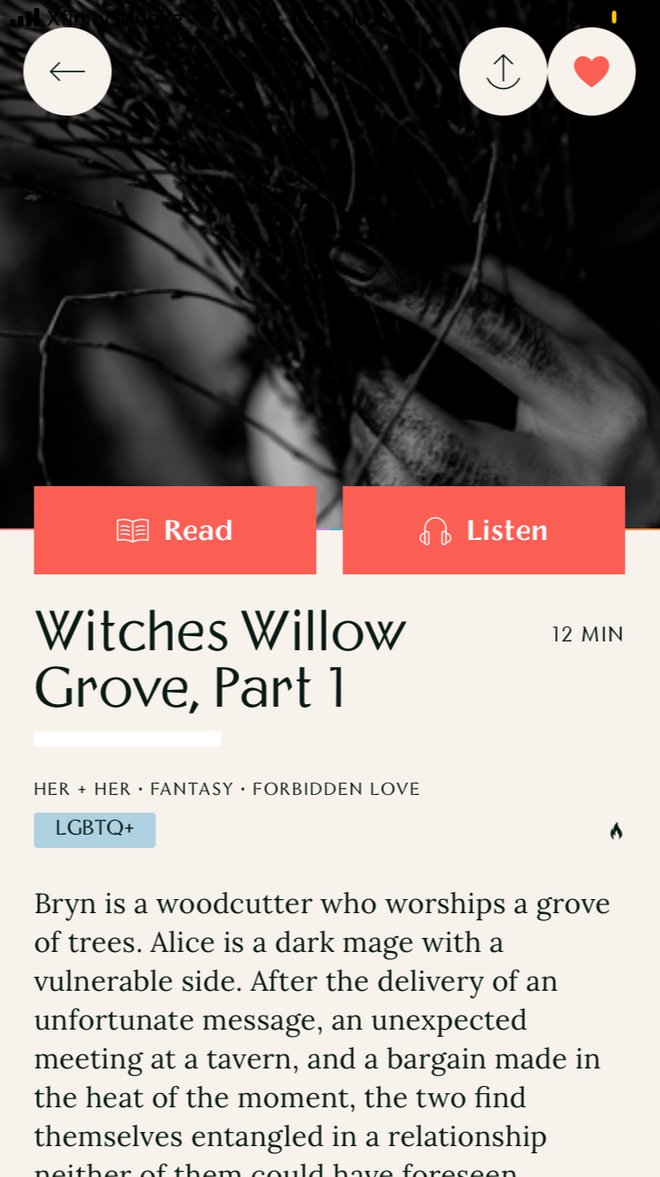
Task: Tap the white author name bar
Action: pos(128,739)
